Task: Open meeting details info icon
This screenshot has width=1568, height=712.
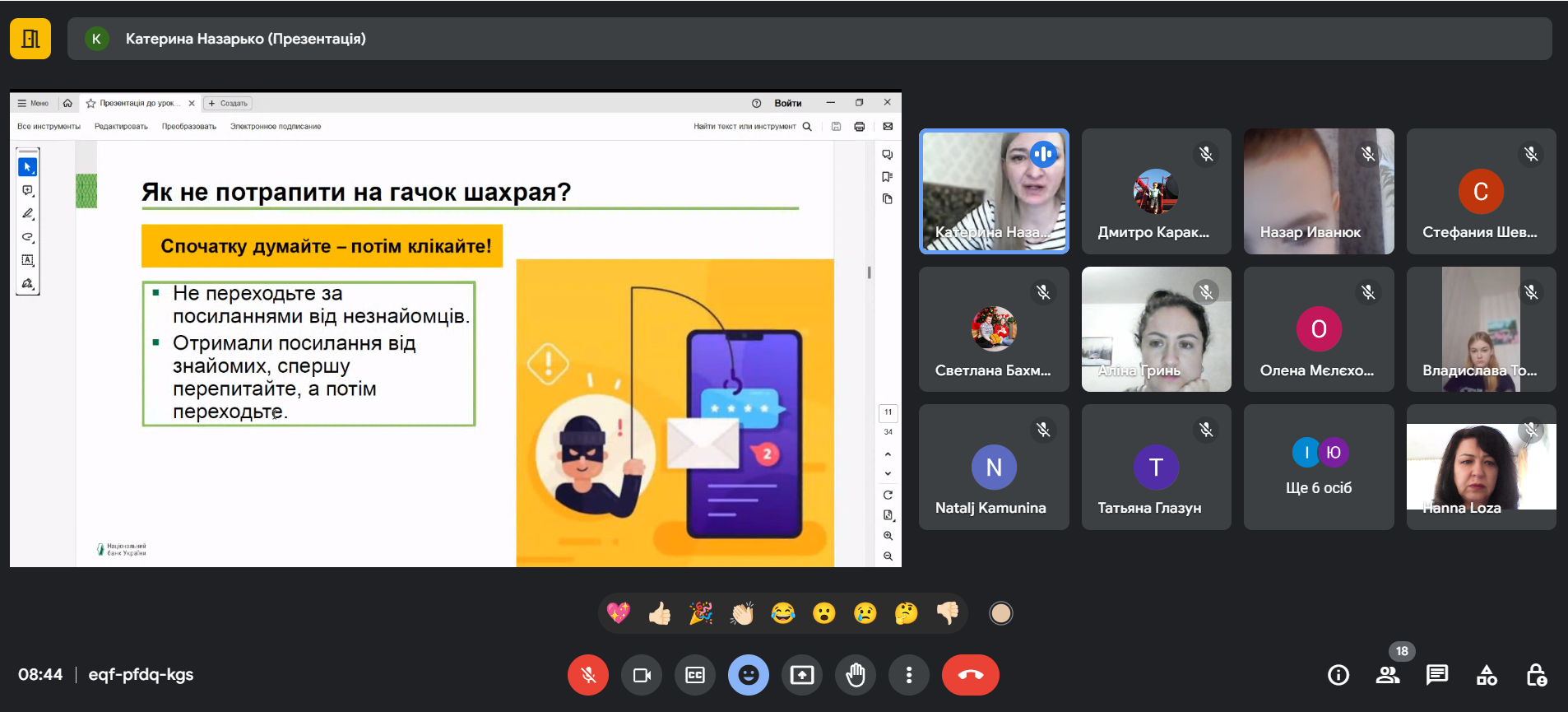Action: (1338, 675)
